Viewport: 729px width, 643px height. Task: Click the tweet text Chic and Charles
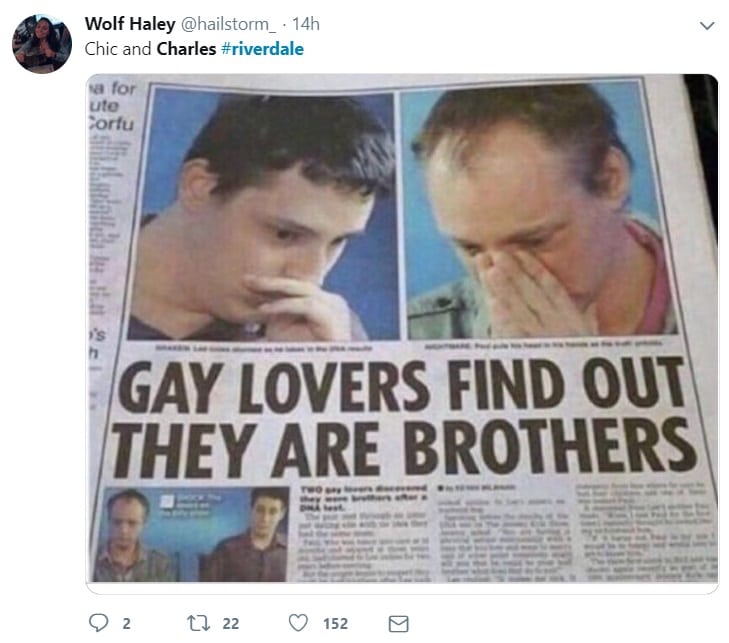coord(150,49)
